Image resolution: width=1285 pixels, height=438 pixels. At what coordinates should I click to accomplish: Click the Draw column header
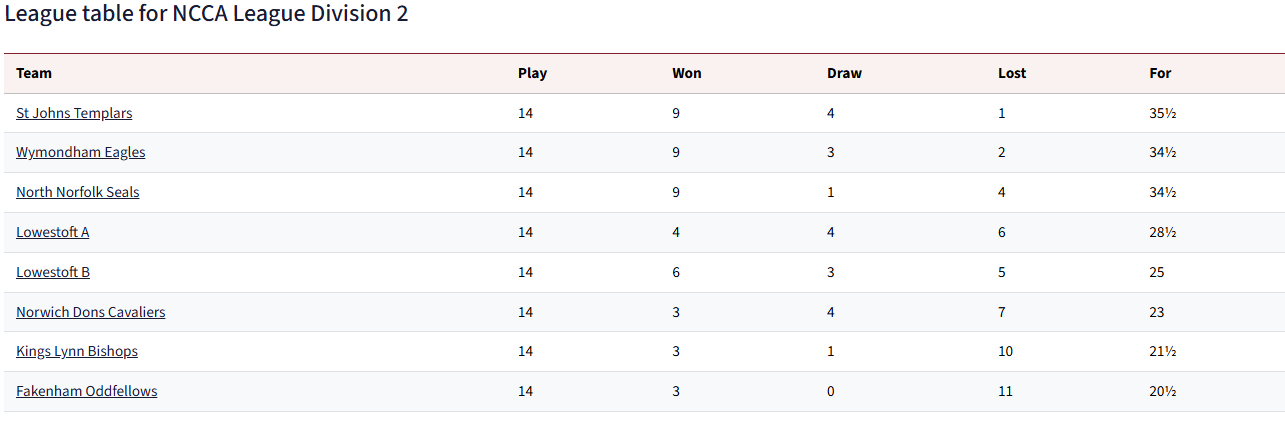(844, 73)
